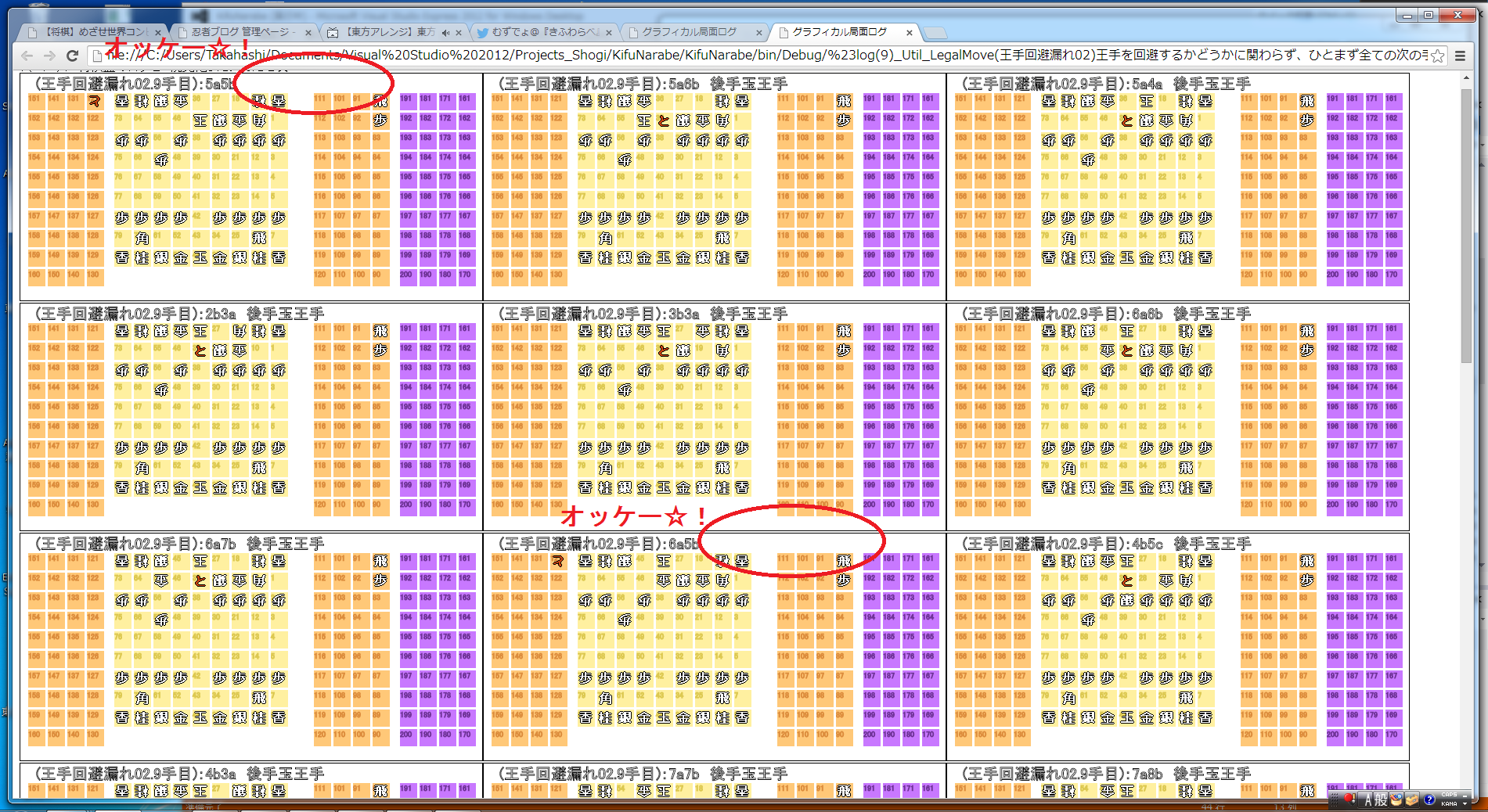The image size is (1488, 812).
Task: Close the 【東方アレンジ】 tab
Action: click(459, 32)
